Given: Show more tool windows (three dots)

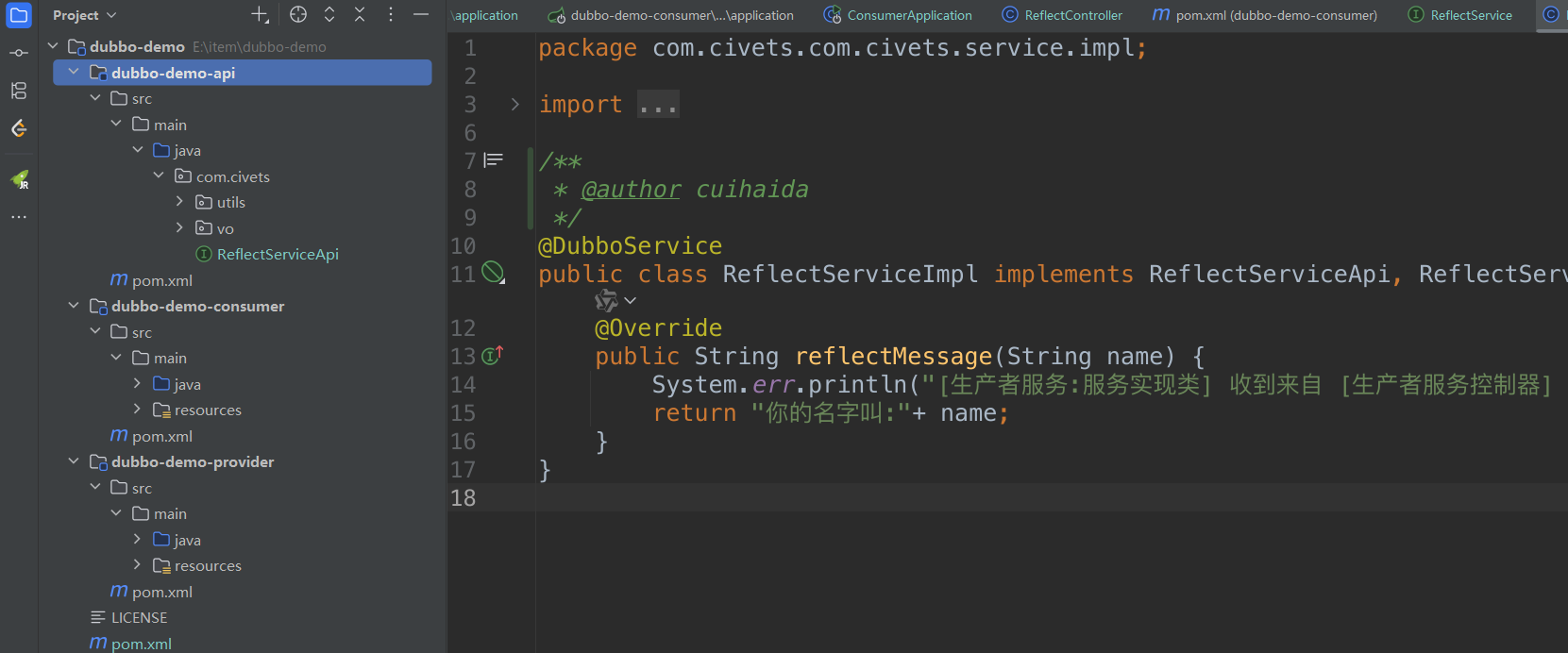Looking at the screenshot, I should 19,217.
